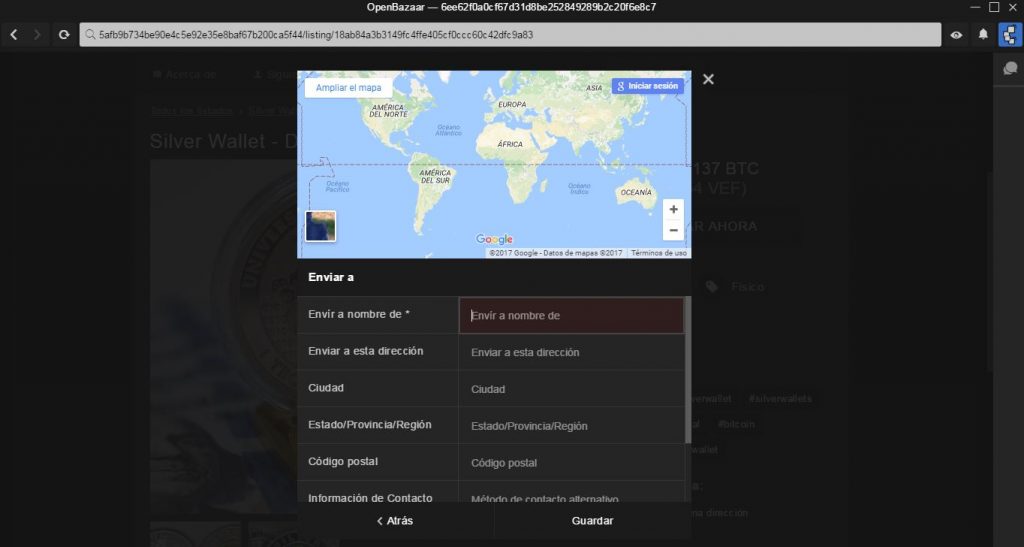This screenshot has width=1024, height=547.
Task: Click the address bar with the listing hash
Action: (x=510, y=35)
